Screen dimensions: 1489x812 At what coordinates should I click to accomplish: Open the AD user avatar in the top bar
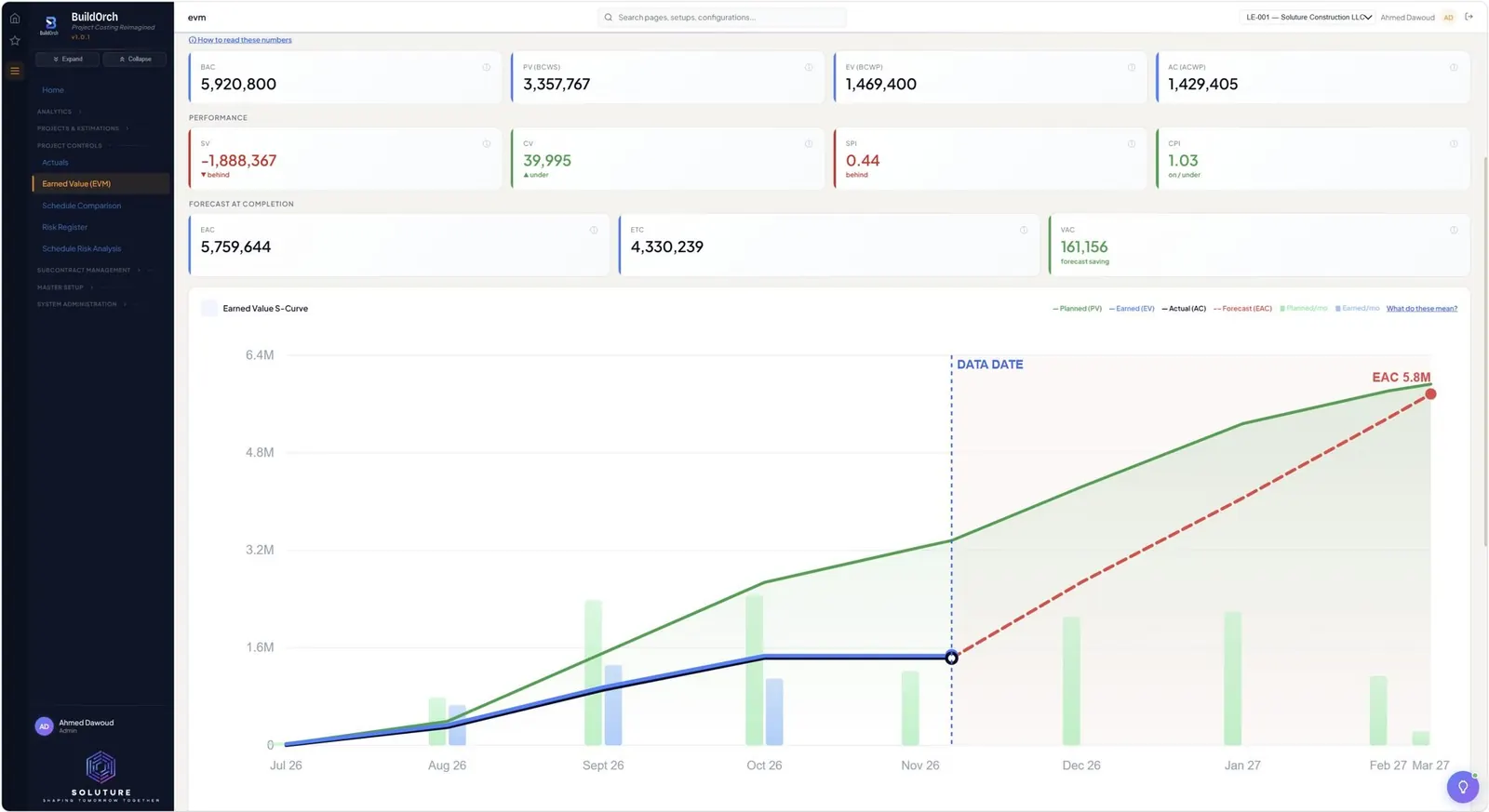point(1448,18)
